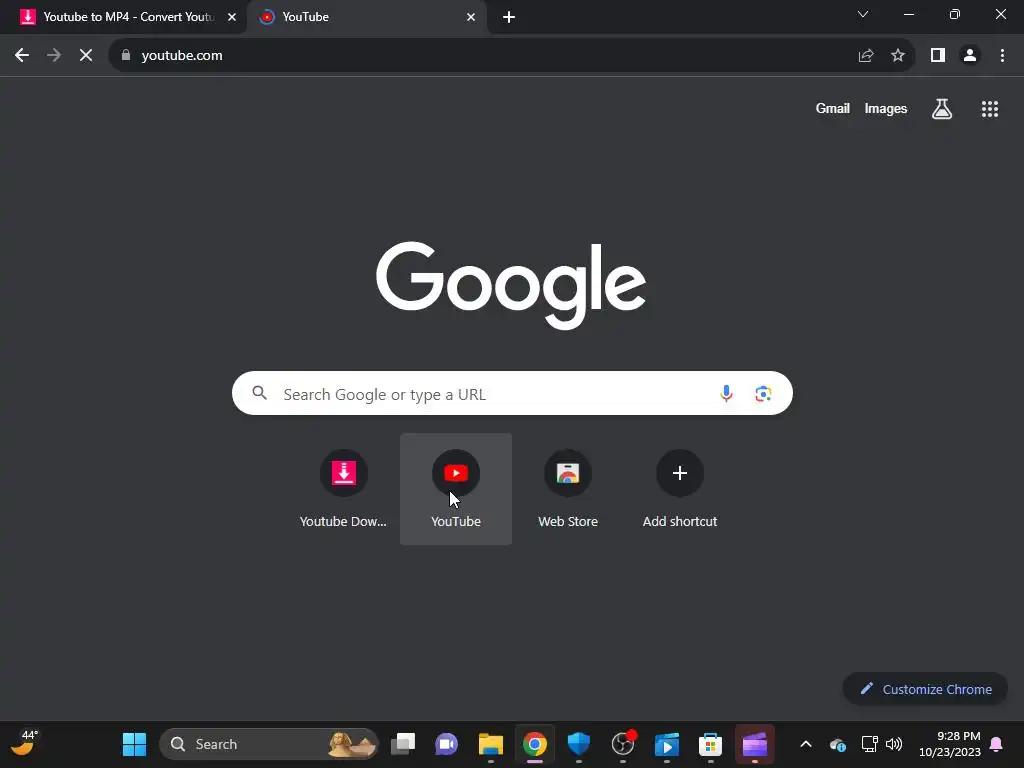Open Microsoft Store from the taskbar

click(711, 744)
